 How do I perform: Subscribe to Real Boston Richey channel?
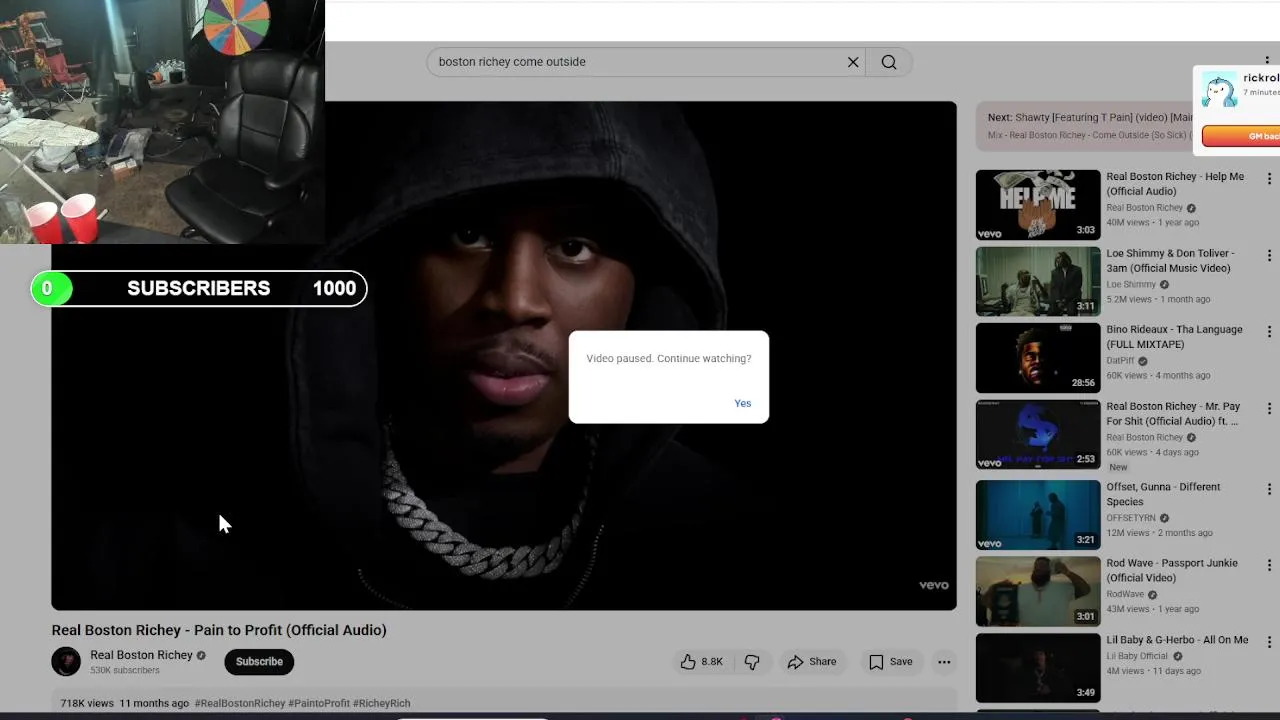point(259,662)
